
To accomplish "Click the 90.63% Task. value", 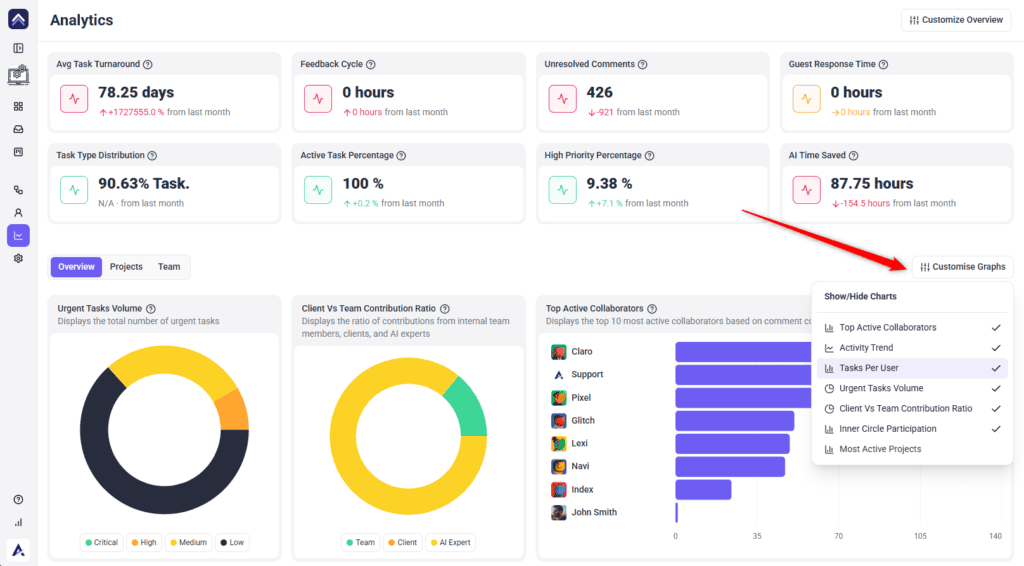I will click(x=144, y=184).
